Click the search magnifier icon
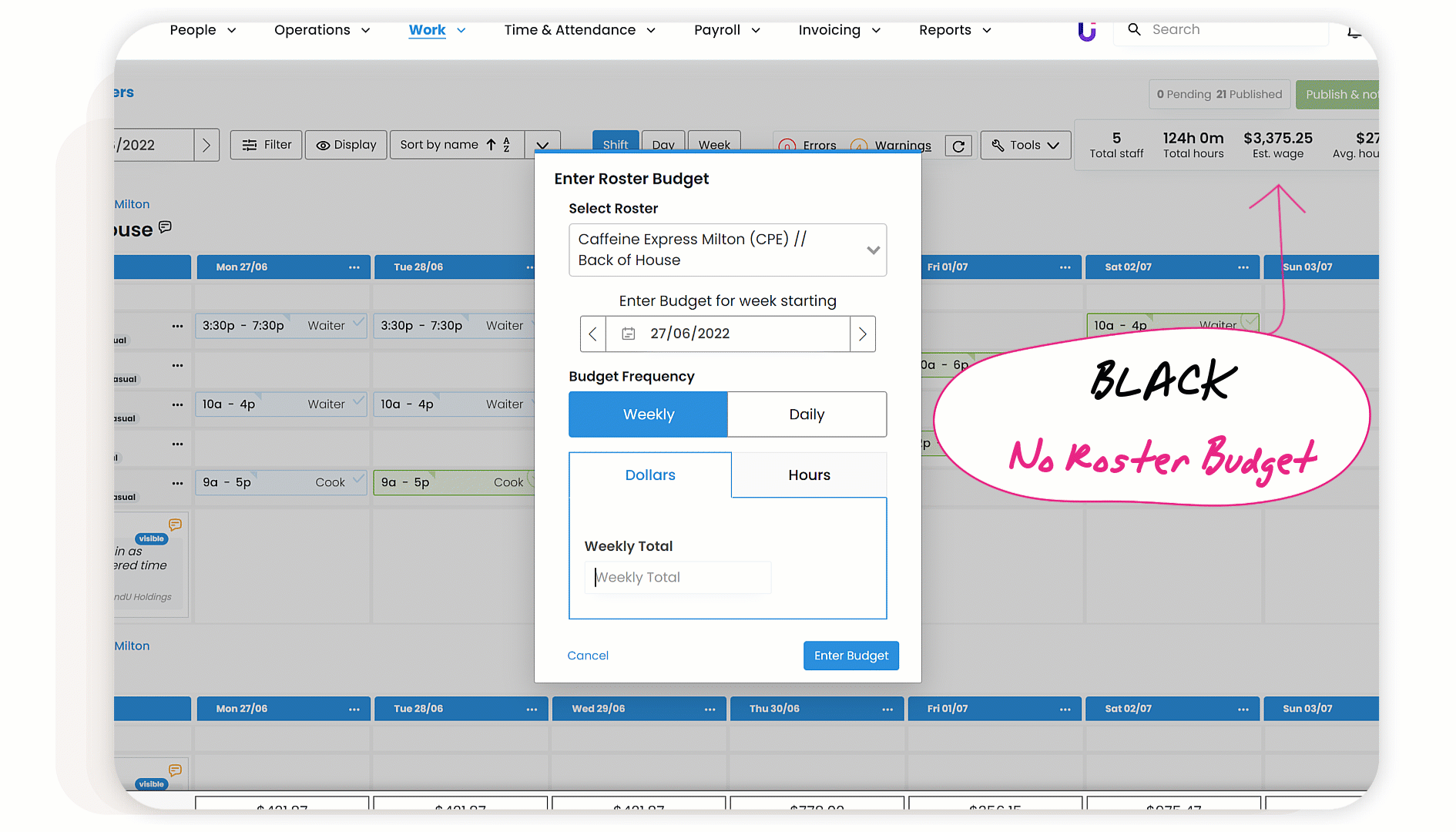 [x=1134, y=29]
